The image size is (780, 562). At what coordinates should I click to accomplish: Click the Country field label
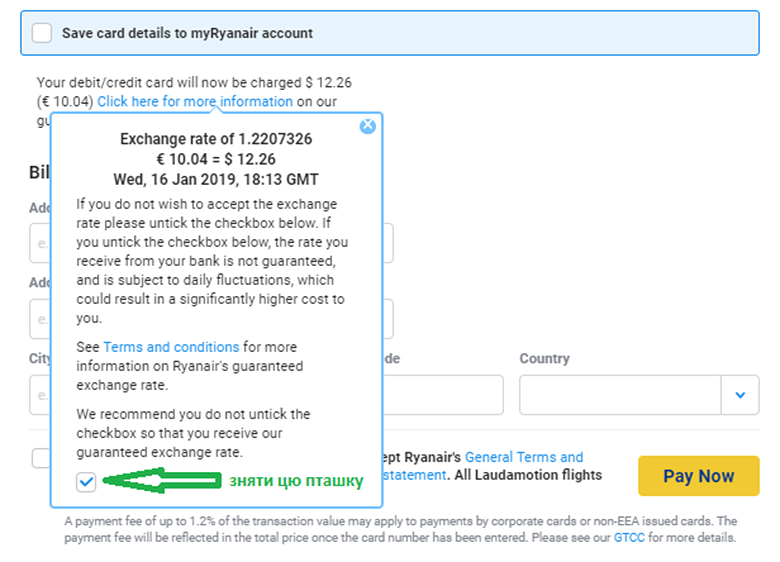(544, 358)
